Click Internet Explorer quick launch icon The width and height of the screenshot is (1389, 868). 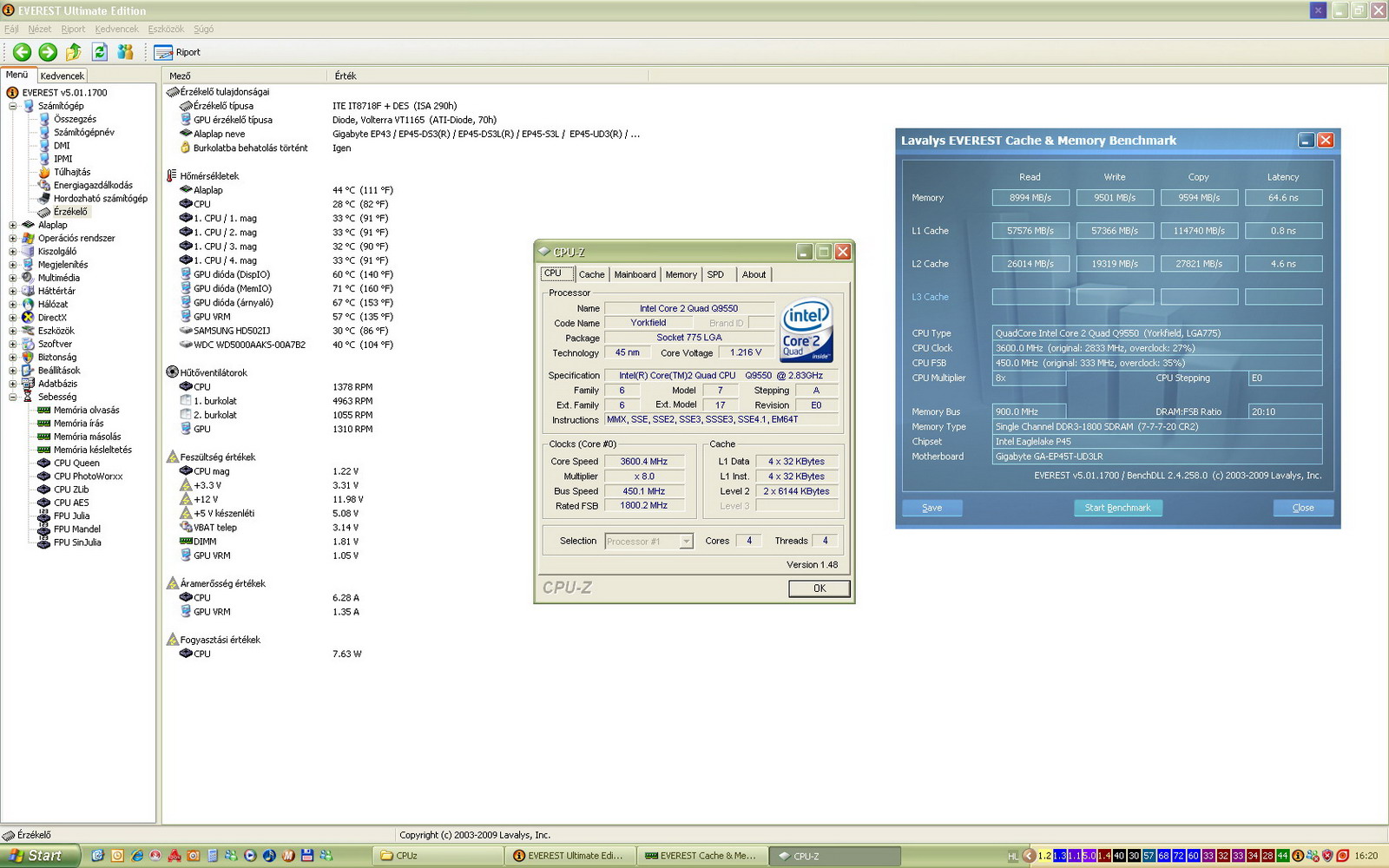point(136,856)
